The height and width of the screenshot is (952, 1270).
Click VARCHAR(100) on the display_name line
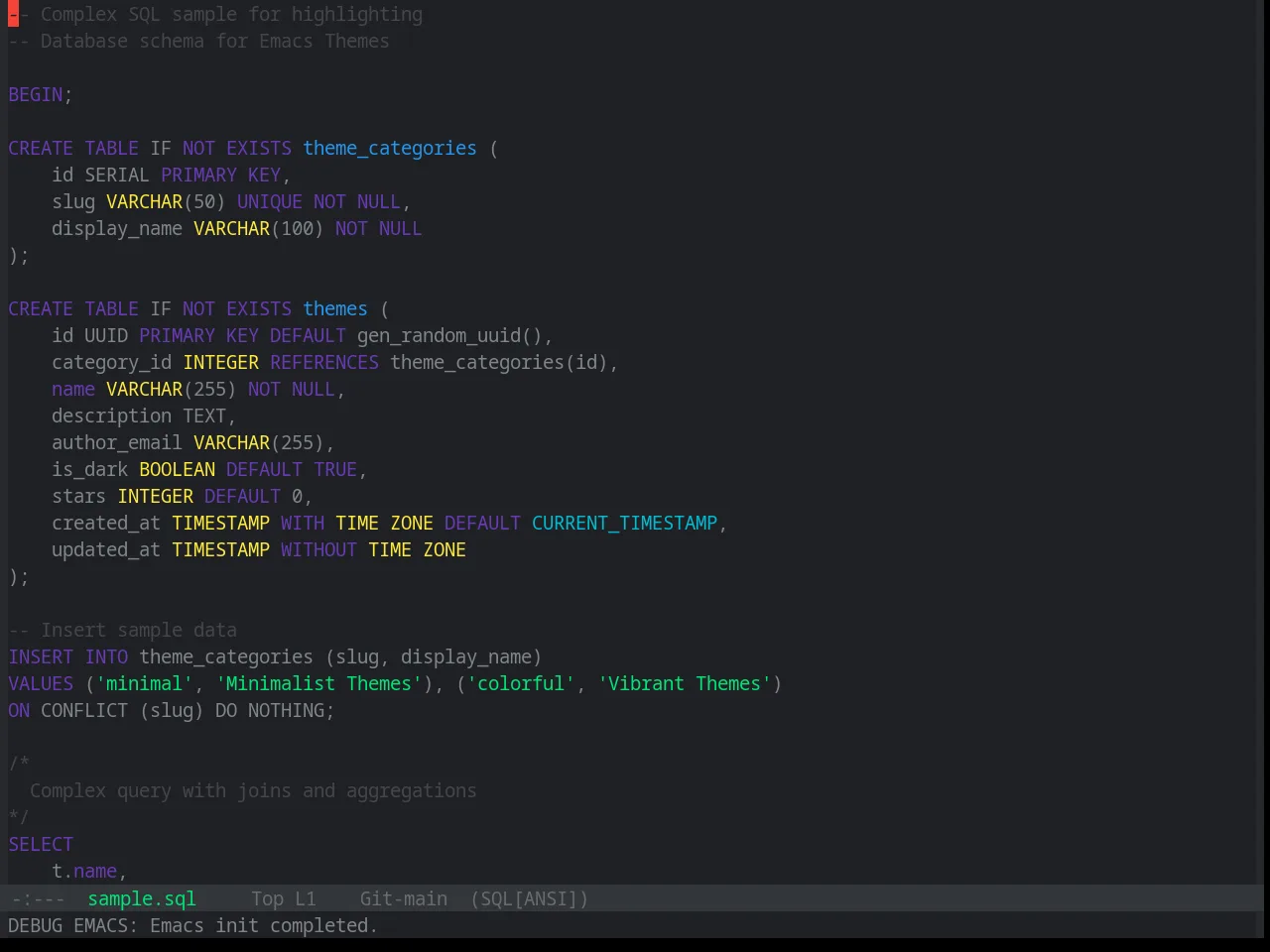pos(259,228)
